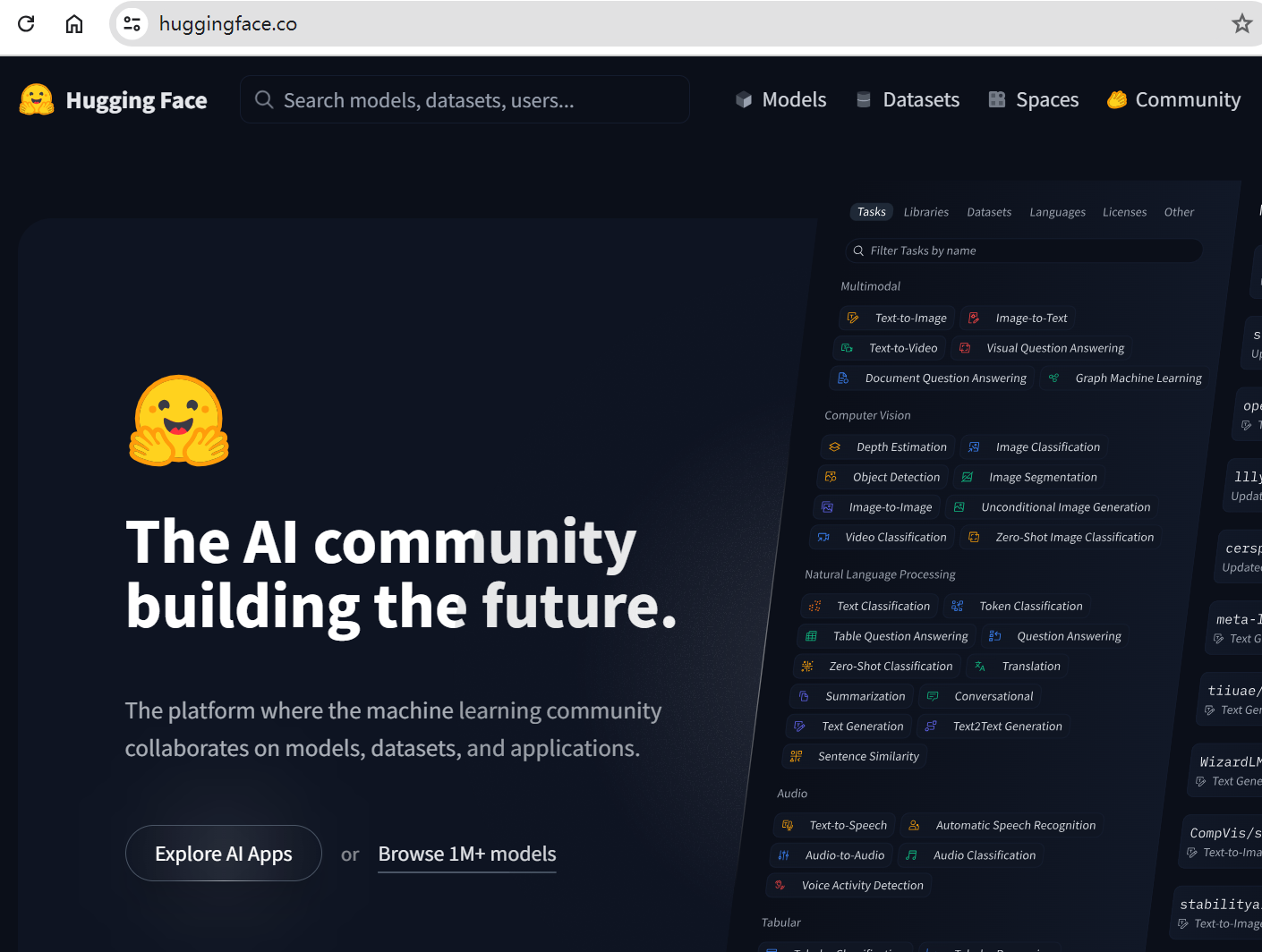This screenshot has height=952, width=1262.
Task: Open Datasets from the top navigation
Action: click(x=908, y=99)
